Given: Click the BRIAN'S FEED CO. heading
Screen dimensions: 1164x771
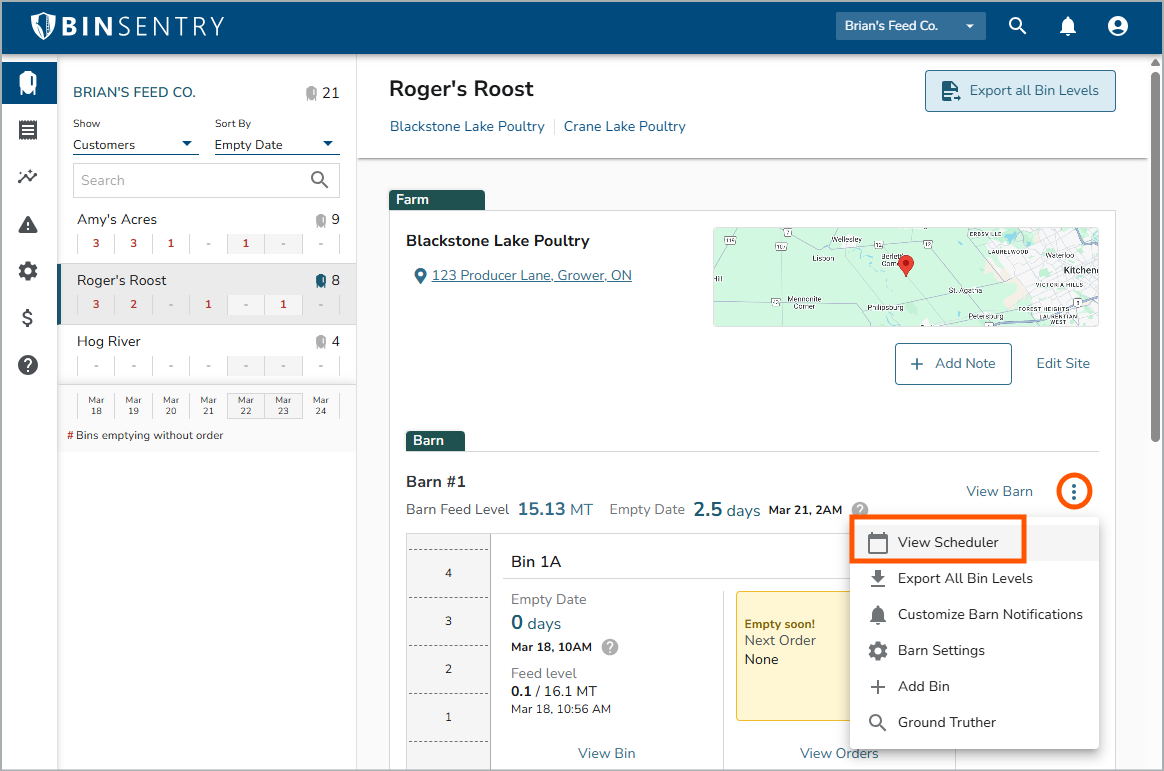Looking at the screenshot, I should [x=134, y=93].
